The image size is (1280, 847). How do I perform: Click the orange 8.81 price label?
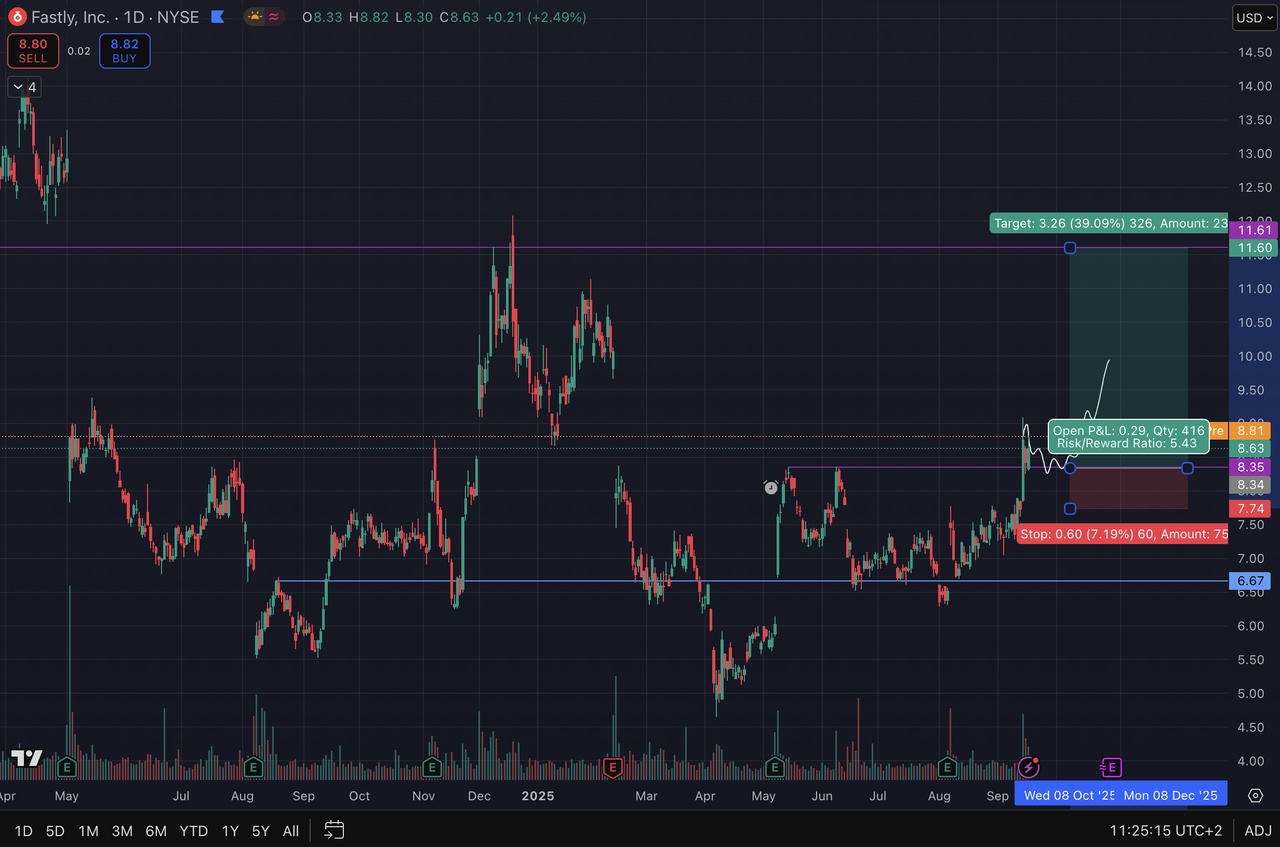pyautogui.click(x=1251, y=431)
